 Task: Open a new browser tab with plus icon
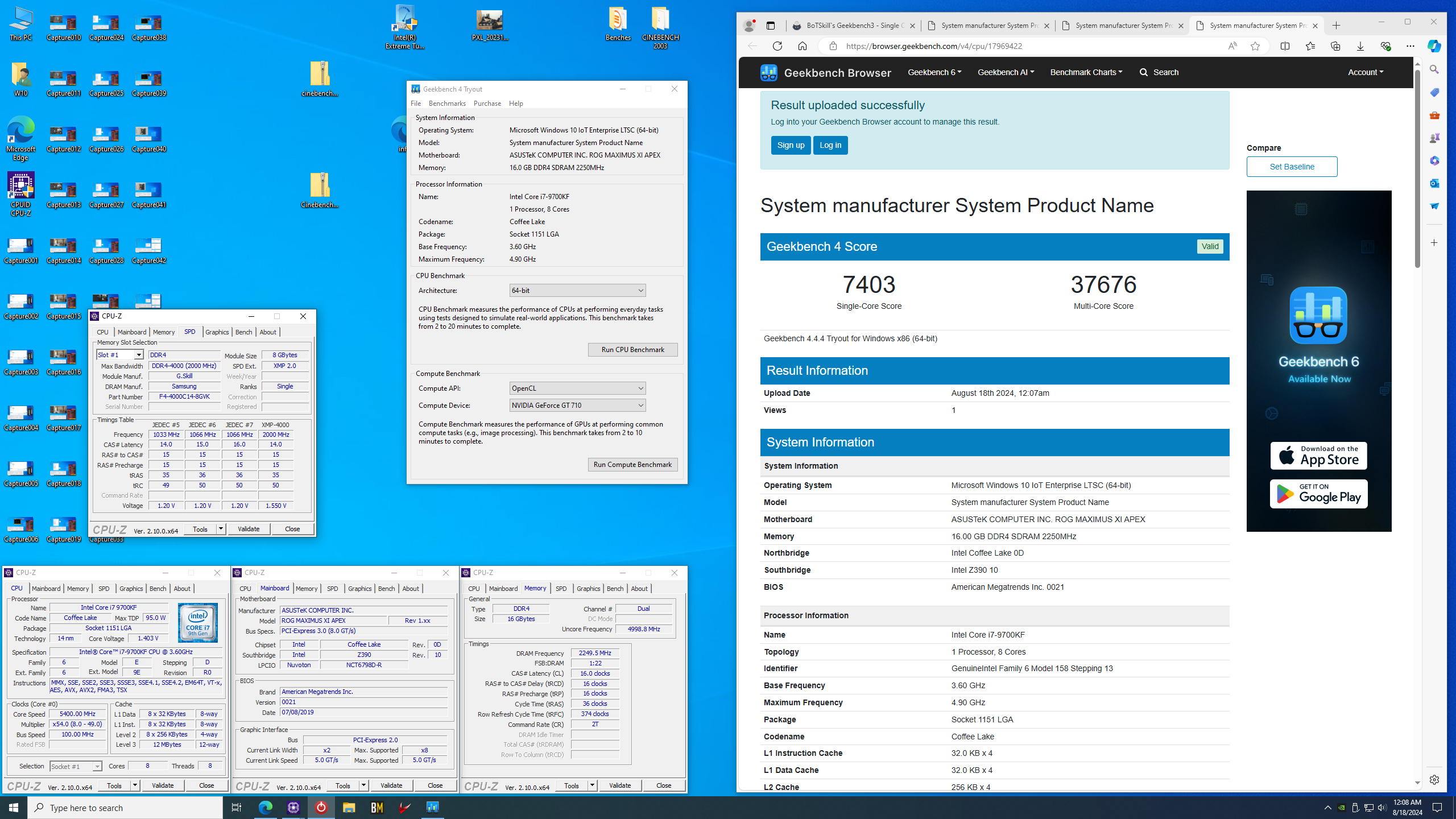[x=1337, y=26]
